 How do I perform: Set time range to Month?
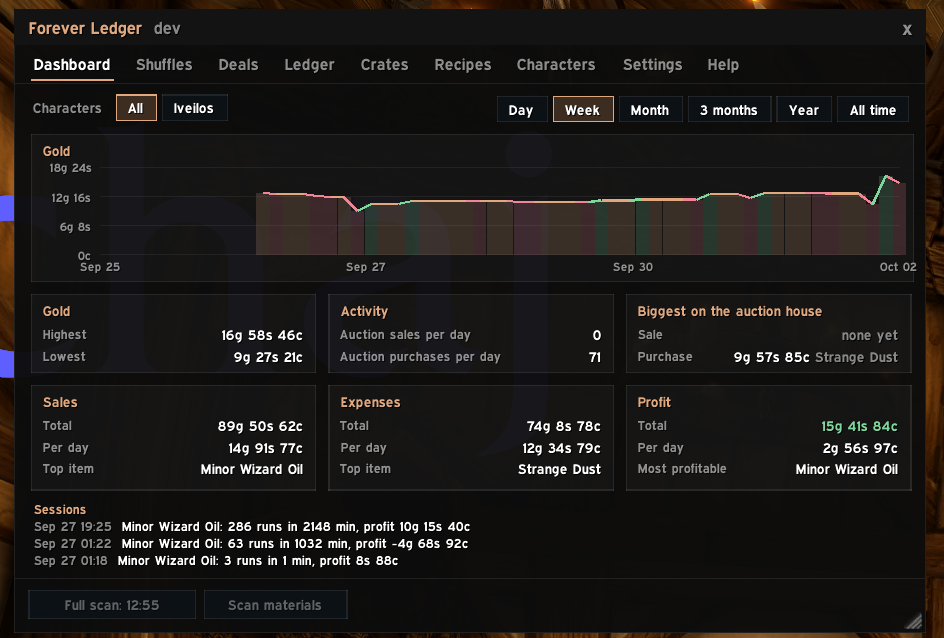pos(650,110)
